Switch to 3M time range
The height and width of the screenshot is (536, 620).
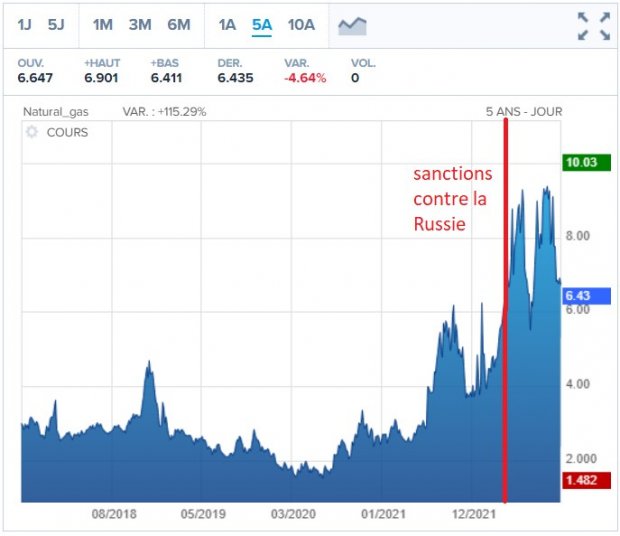click(141, 24)
